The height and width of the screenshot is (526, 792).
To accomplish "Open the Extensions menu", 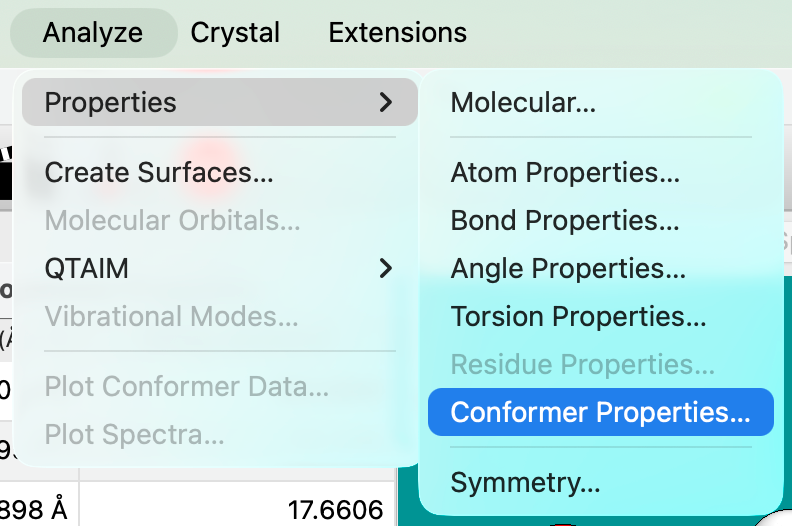I will pos(397,32).
